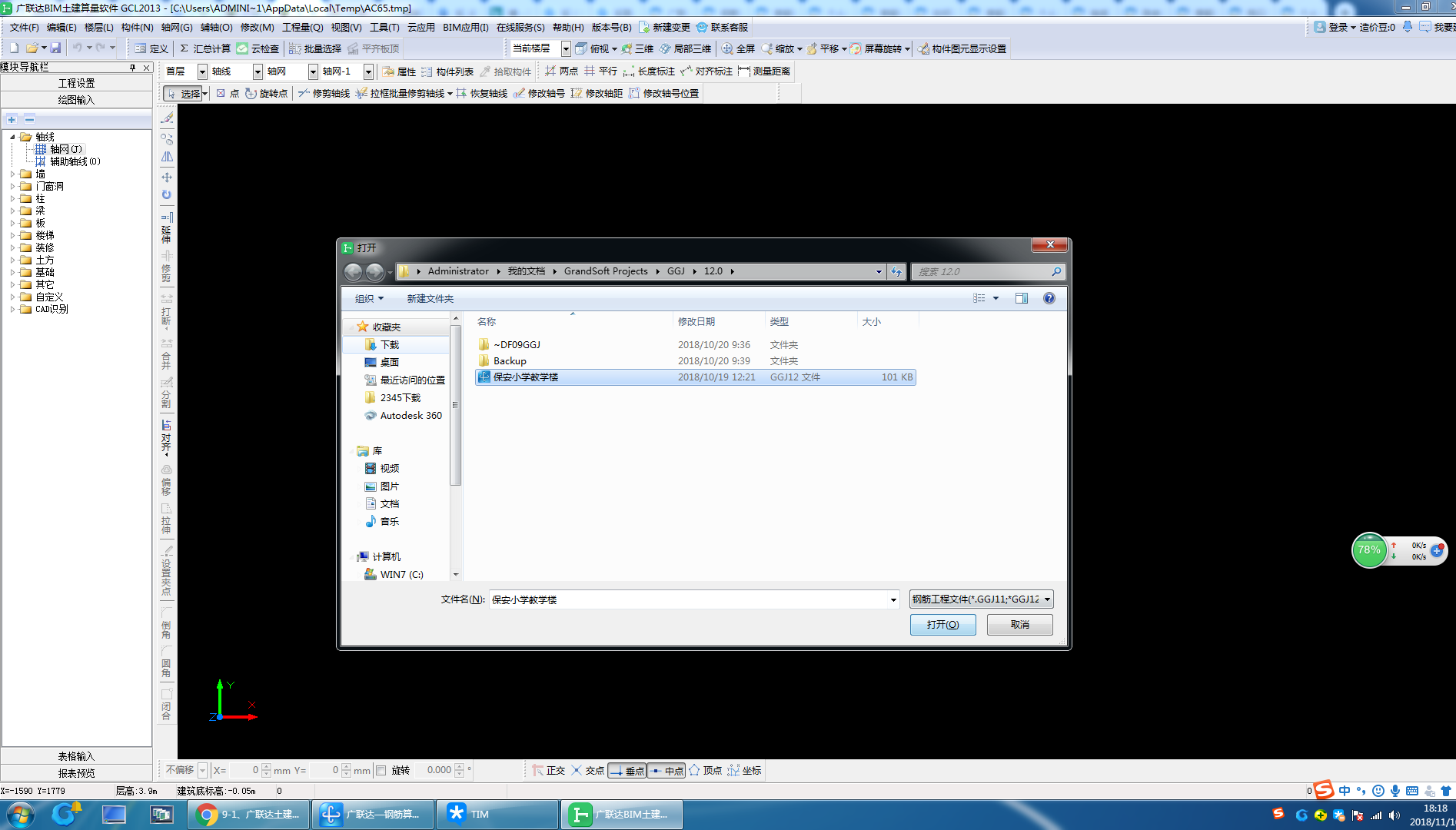
Task: Select the 保安小学教学楼 file row
Action: [695, 377]
